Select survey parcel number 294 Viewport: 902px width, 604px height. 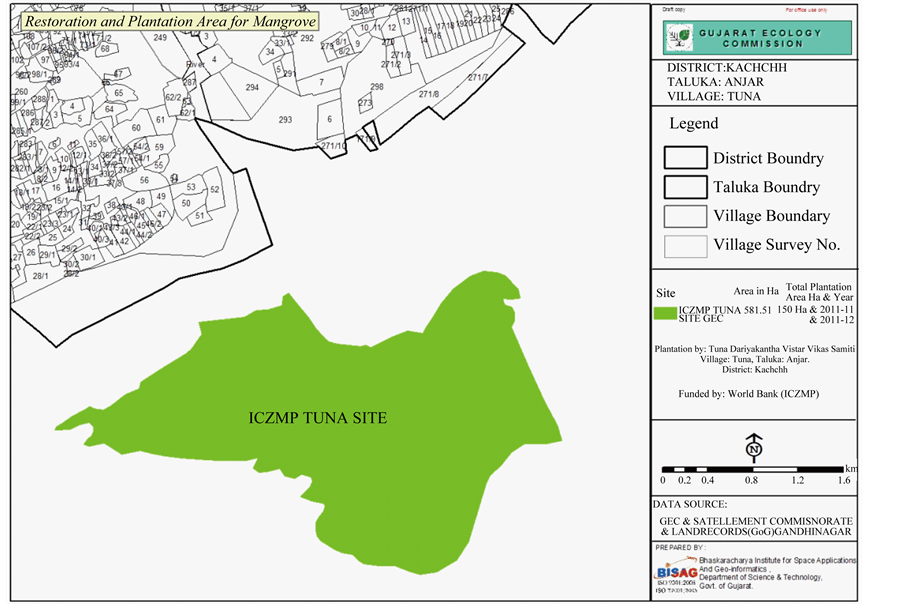click(x=252, y=88)
